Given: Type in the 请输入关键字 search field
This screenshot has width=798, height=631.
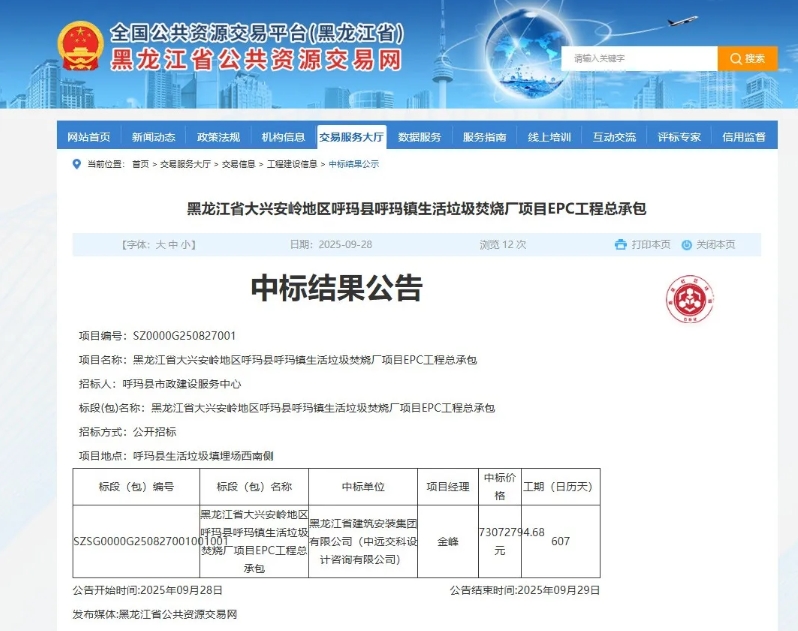Looking at the screenshot, I should [x=641, y=59].
